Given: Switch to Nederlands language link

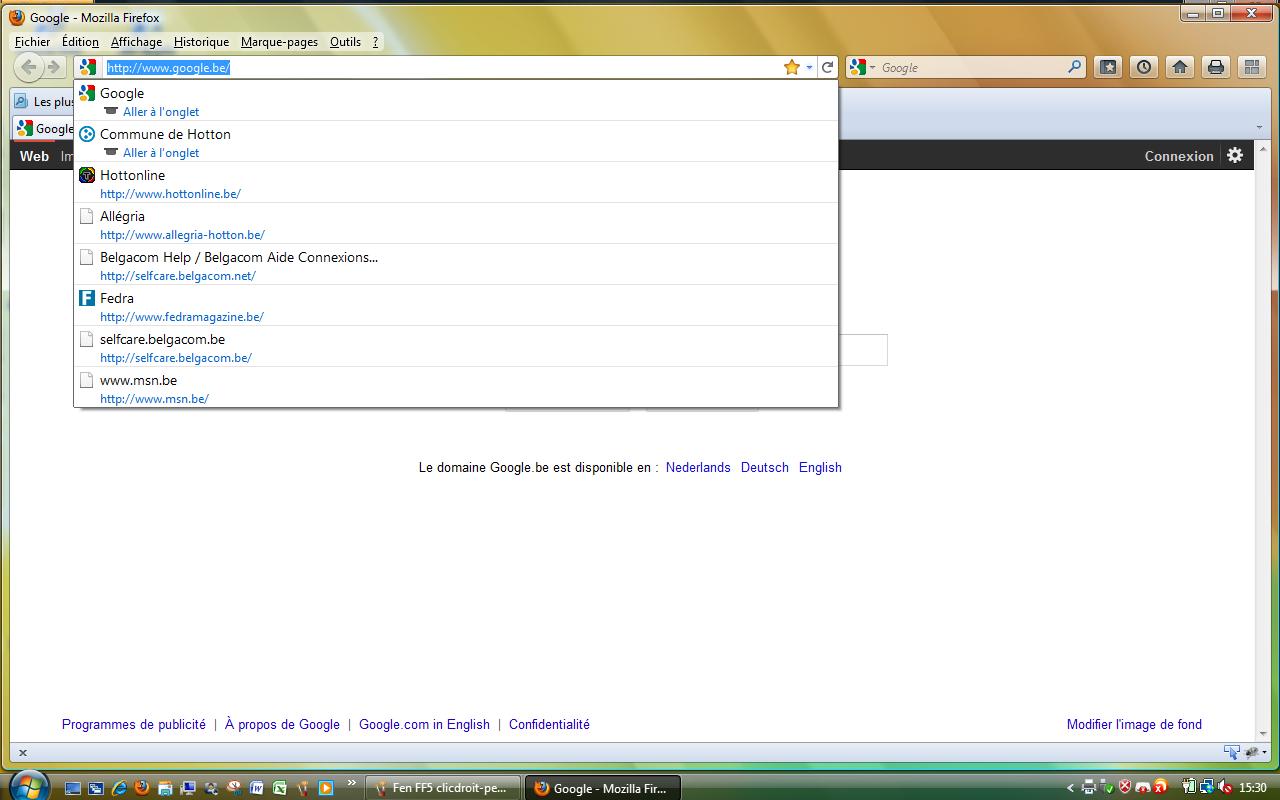Looking at the screenshot, I should click(698, 467).
